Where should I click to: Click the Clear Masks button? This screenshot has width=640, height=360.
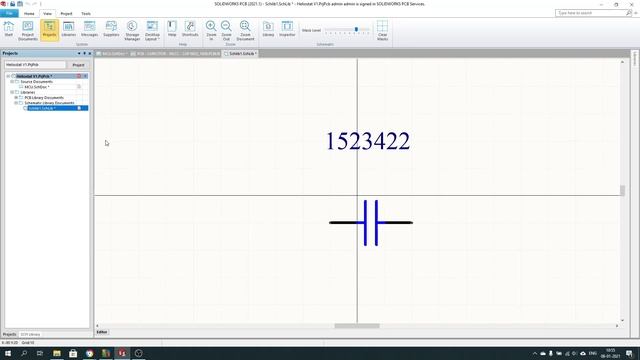click(x=382, y=31)
